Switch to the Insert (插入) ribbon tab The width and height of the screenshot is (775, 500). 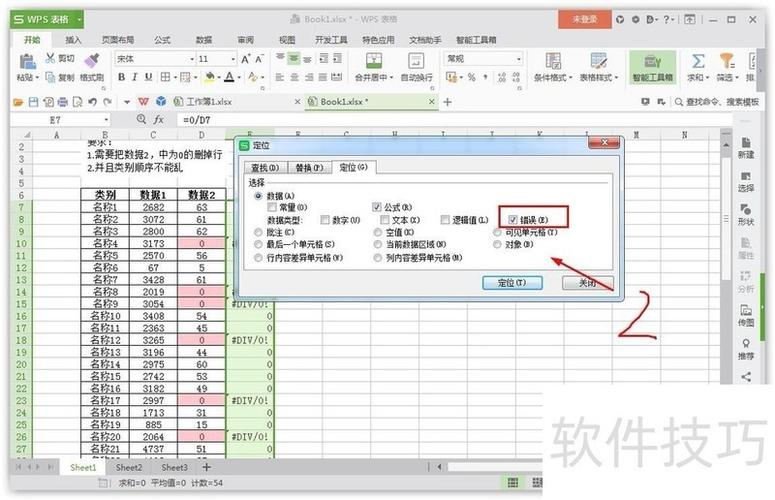tap(73, 40)
